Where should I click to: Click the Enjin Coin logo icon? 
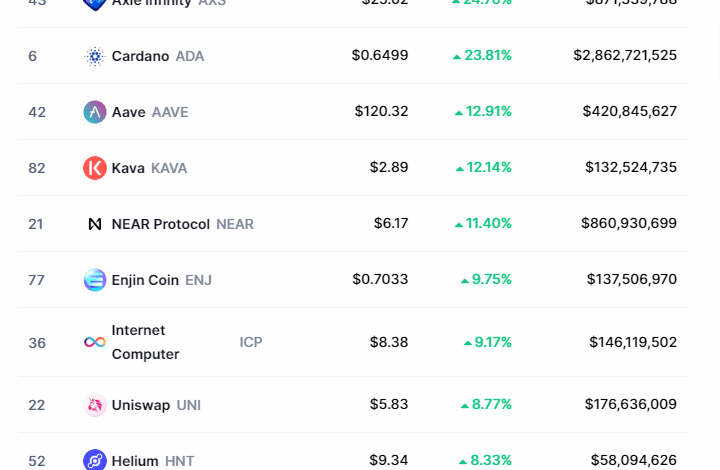click(95, 280)
